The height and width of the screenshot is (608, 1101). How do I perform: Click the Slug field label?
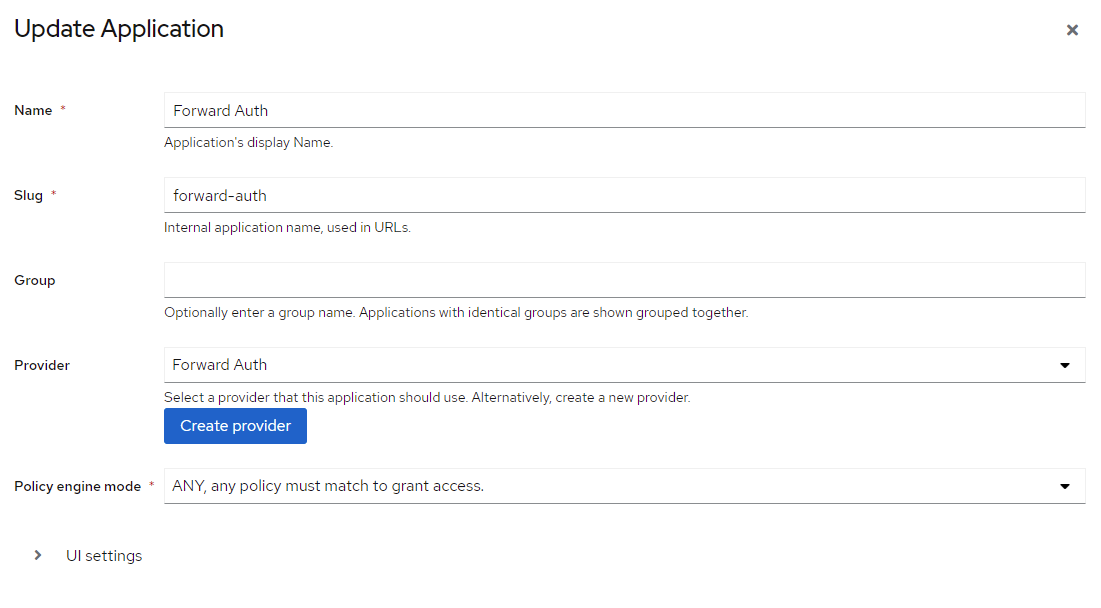coord(28,195)
